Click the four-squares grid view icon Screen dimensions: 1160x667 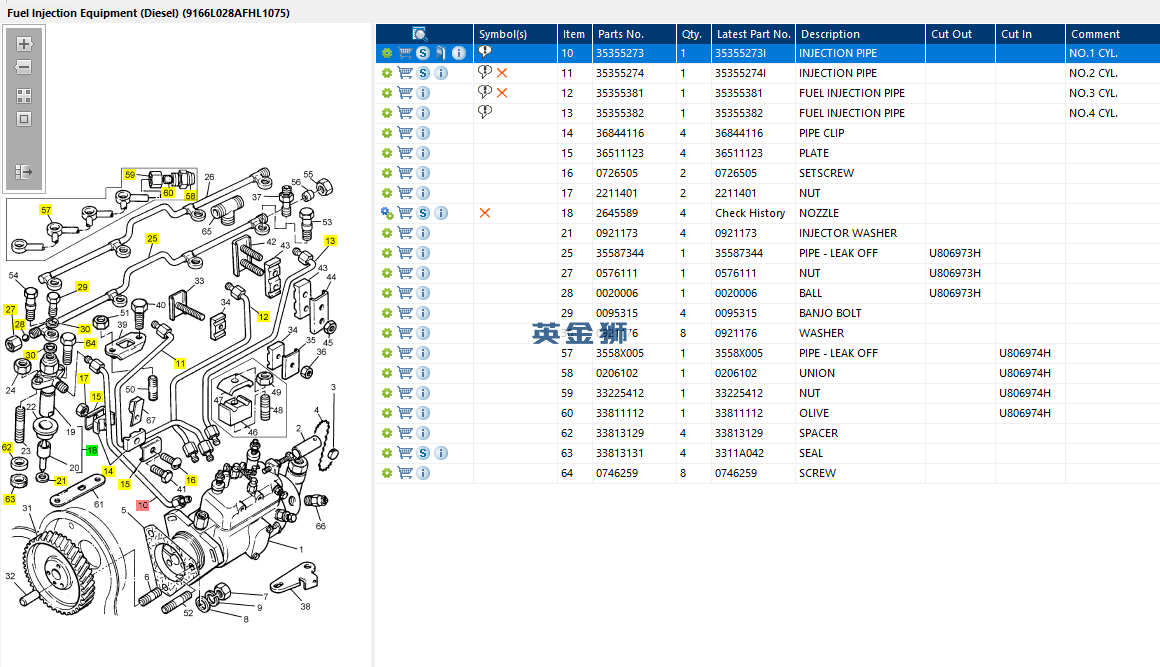24,96
